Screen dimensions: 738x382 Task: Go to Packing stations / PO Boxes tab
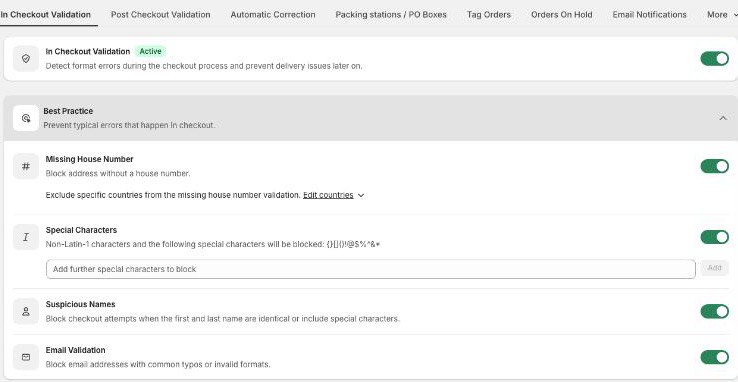tap(391, 15)
